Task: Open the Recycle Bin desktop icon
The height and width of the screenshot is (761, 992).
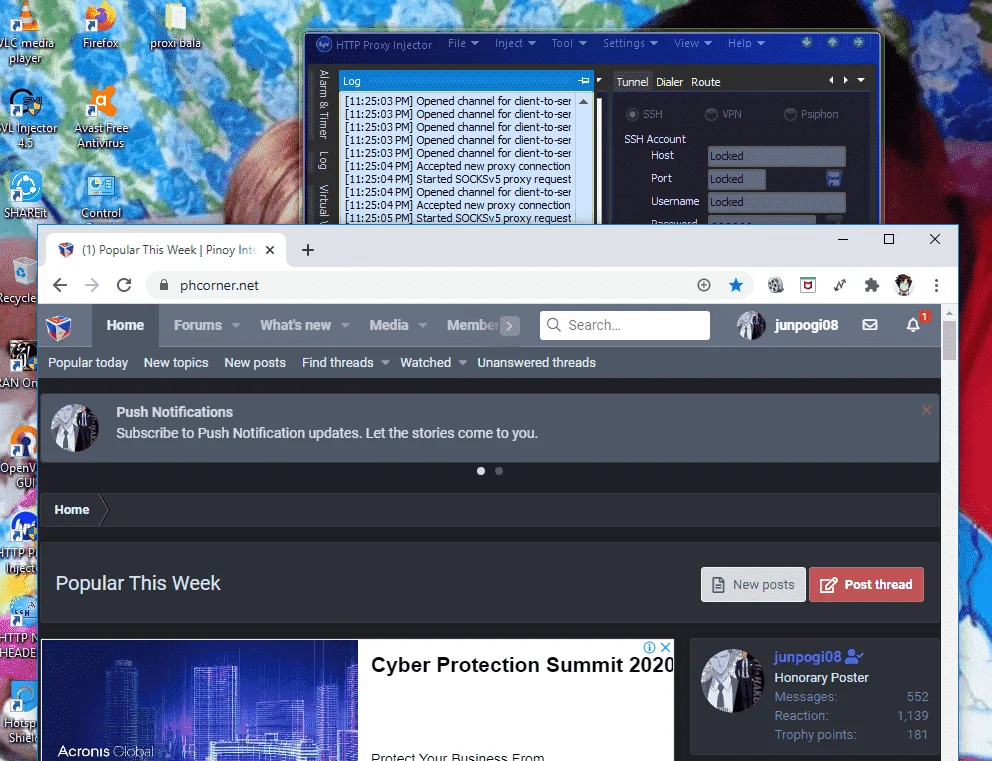Action: coord(18,280)
